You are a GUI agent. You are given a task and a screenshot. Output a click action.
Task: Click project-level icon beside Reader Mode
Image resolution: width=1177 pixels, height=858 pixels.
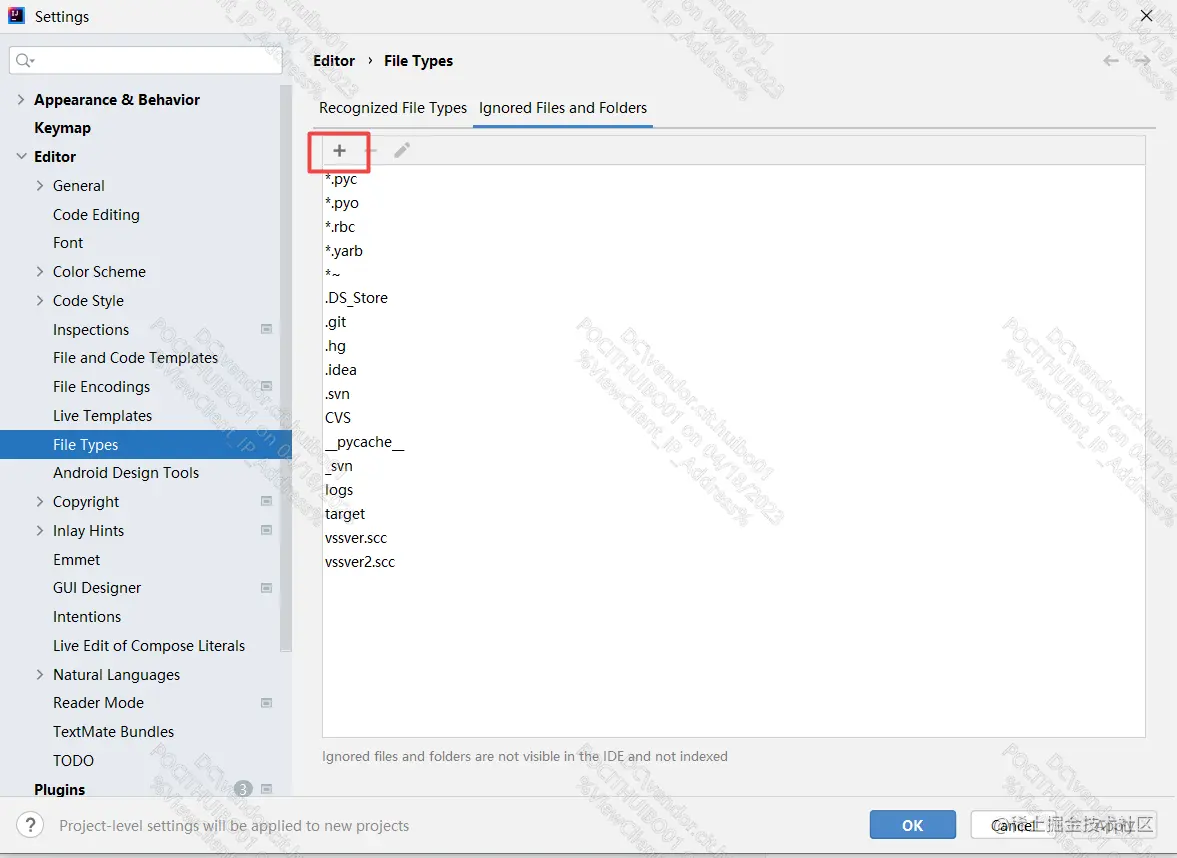266,703
